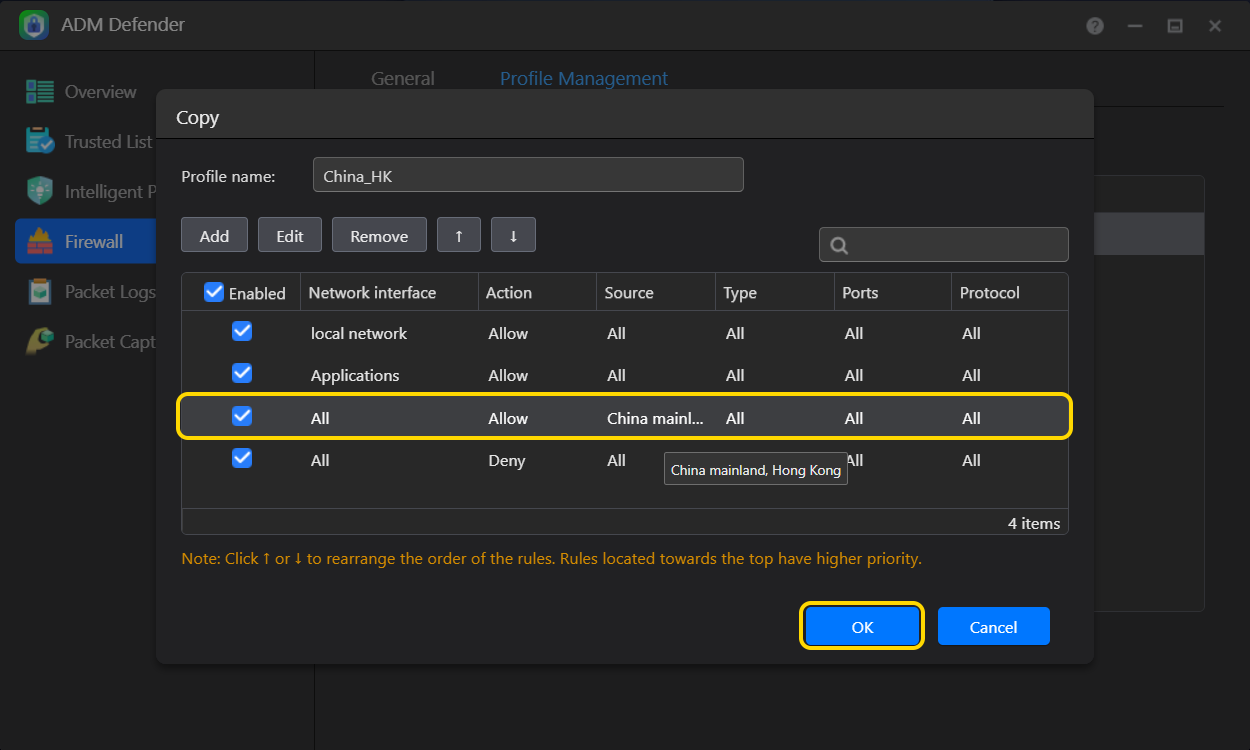Select the 'local network' rule row
This screenshot has width=1250, height=750.
[x=625, y=333]
